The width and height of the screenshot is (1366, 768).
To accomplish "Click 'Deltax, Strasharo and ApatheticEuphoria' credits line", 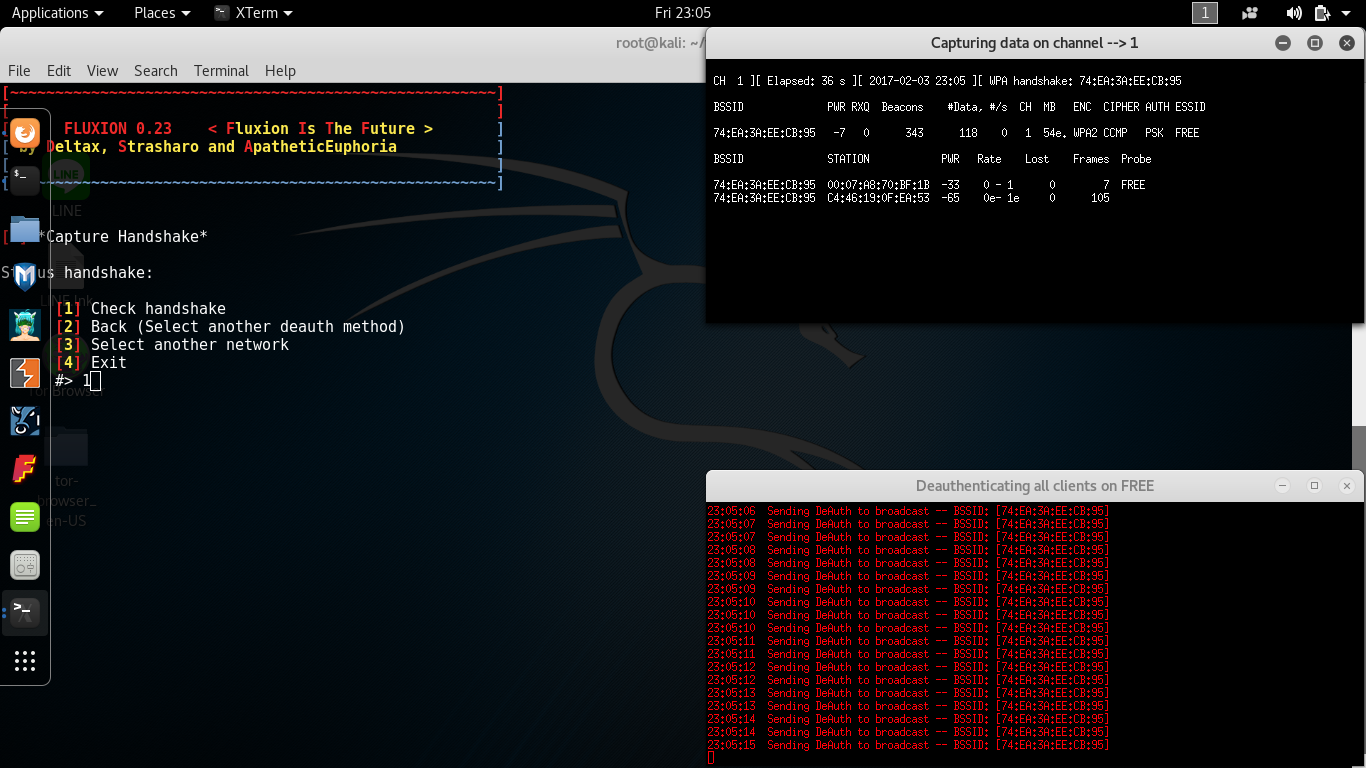I will point(221,147).
